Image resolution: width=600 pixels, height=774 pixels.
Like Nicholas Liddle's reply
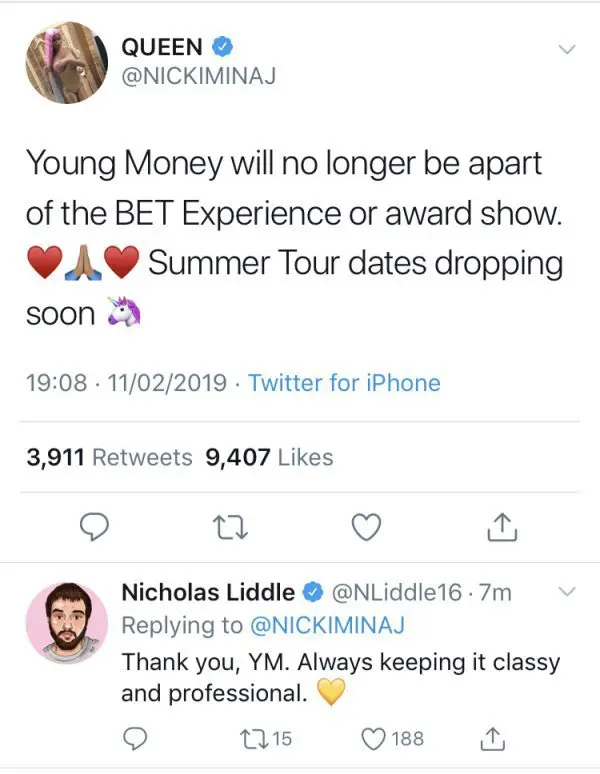tap(372, 739)
